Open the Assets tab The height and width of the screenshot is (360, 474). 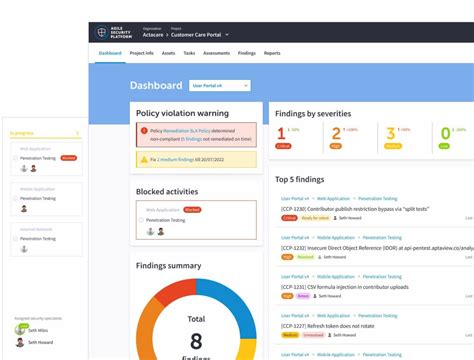(x=168, y=53)
